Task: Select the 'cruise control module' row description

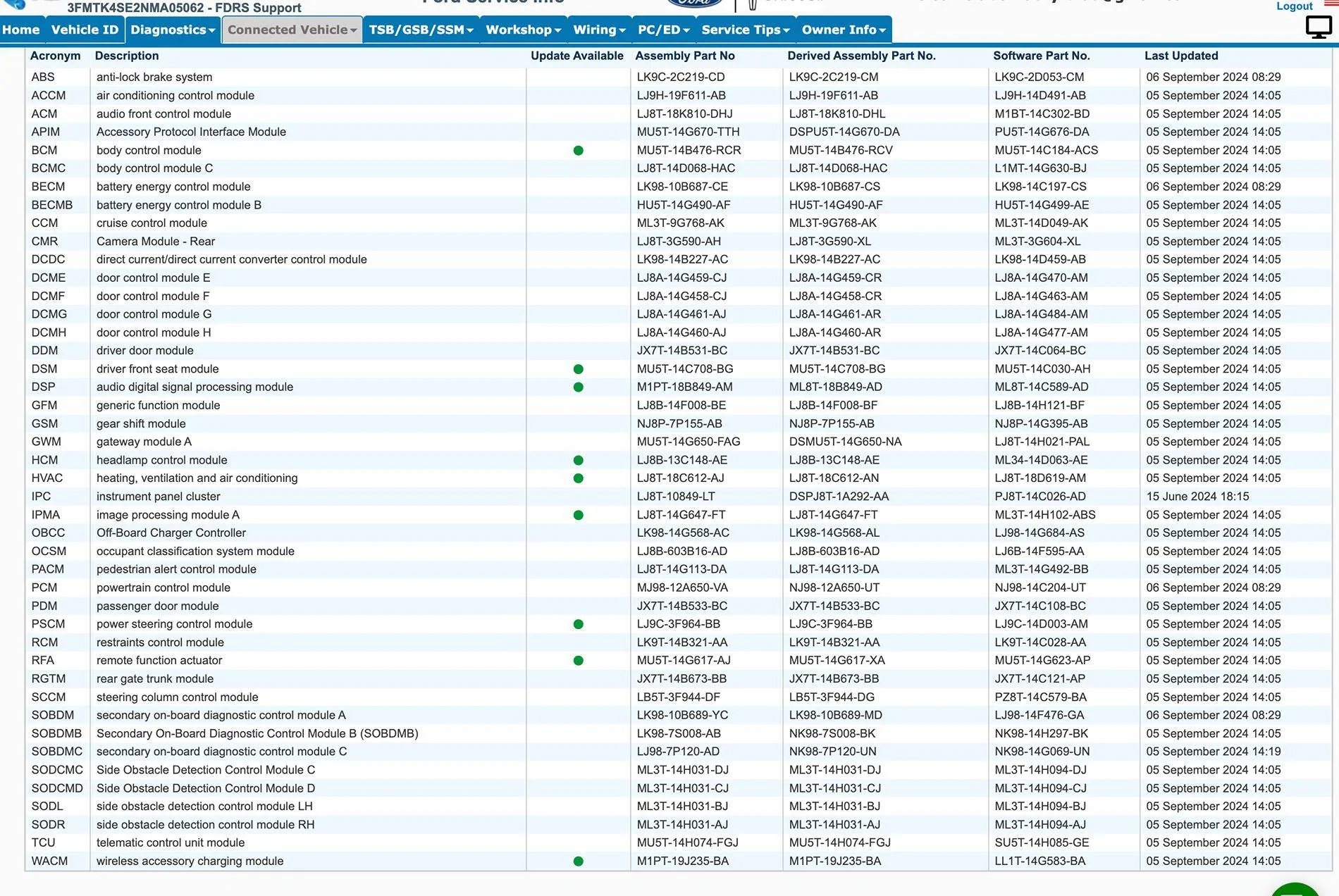Action: (152, 223)
